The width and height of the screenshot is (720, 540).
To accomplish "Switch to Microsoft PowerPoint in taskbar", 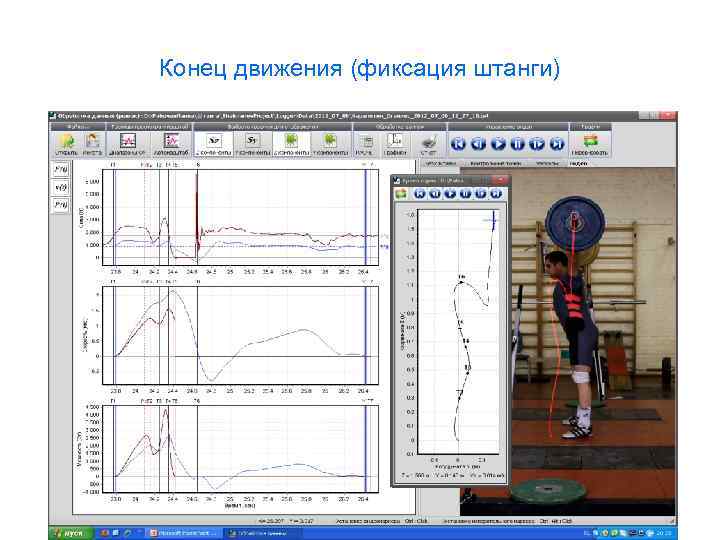I will 184,533.
